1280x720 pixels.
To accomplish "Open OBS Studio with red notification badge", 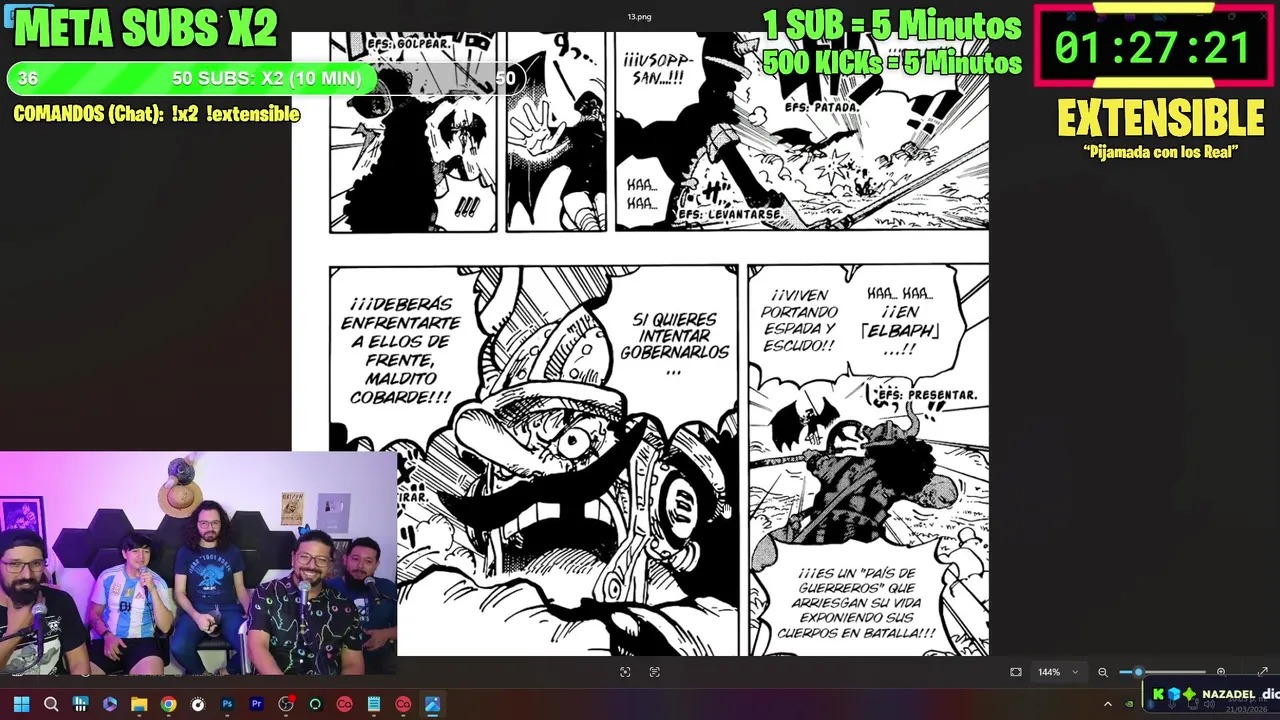I will pos(286,704).
